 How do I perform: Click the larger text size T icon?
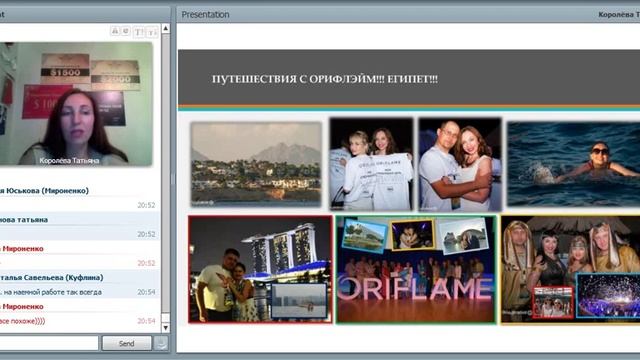coord(138,32)
